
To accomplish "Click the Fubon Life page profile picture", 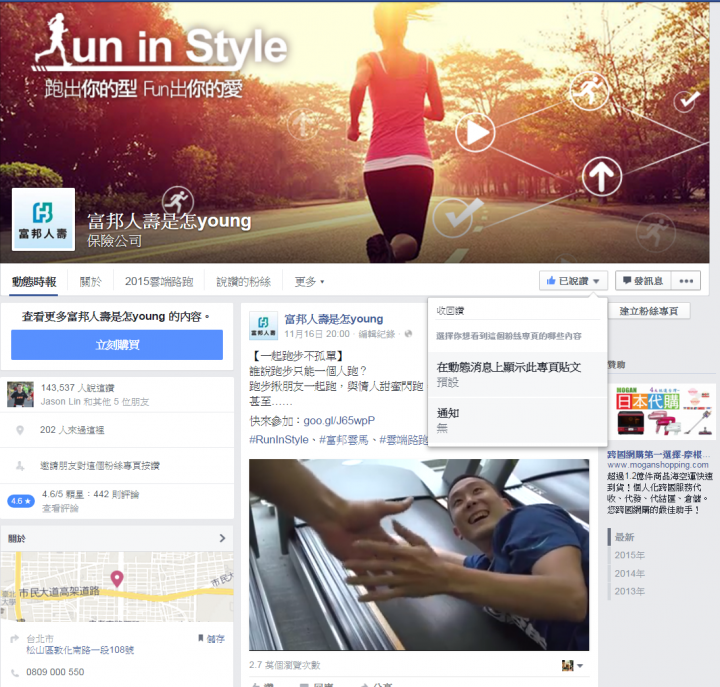I will pos(43,219).
